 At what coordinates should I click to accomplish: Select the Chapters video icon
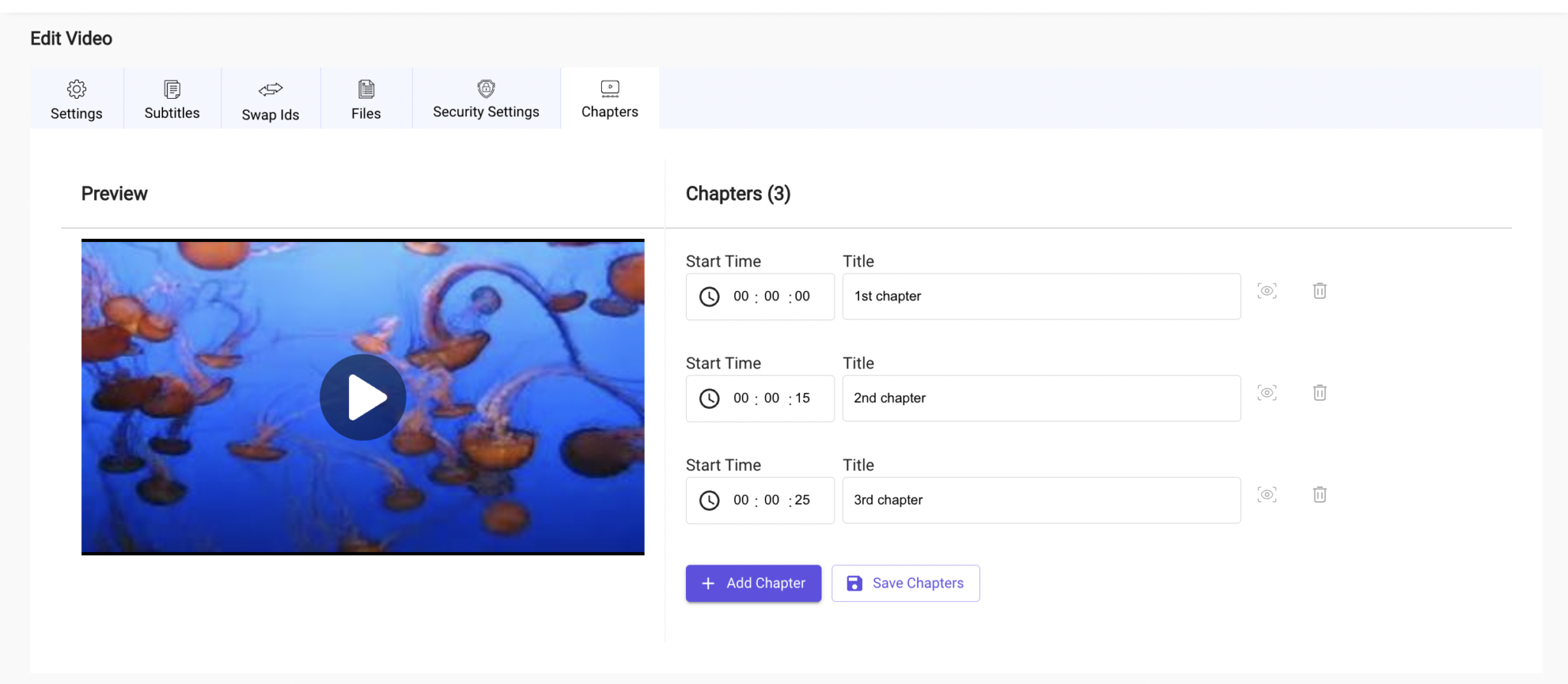click(609, 87)
